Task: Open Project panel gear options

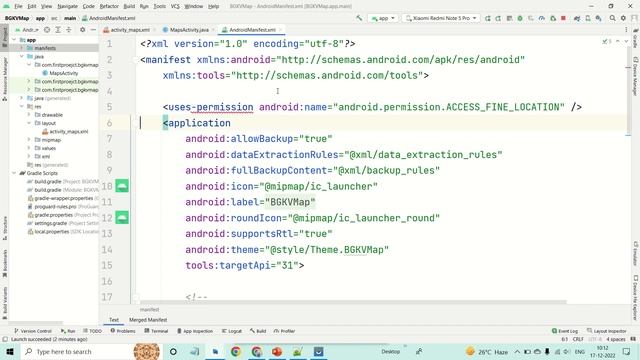Action: (x=82, y=30)
